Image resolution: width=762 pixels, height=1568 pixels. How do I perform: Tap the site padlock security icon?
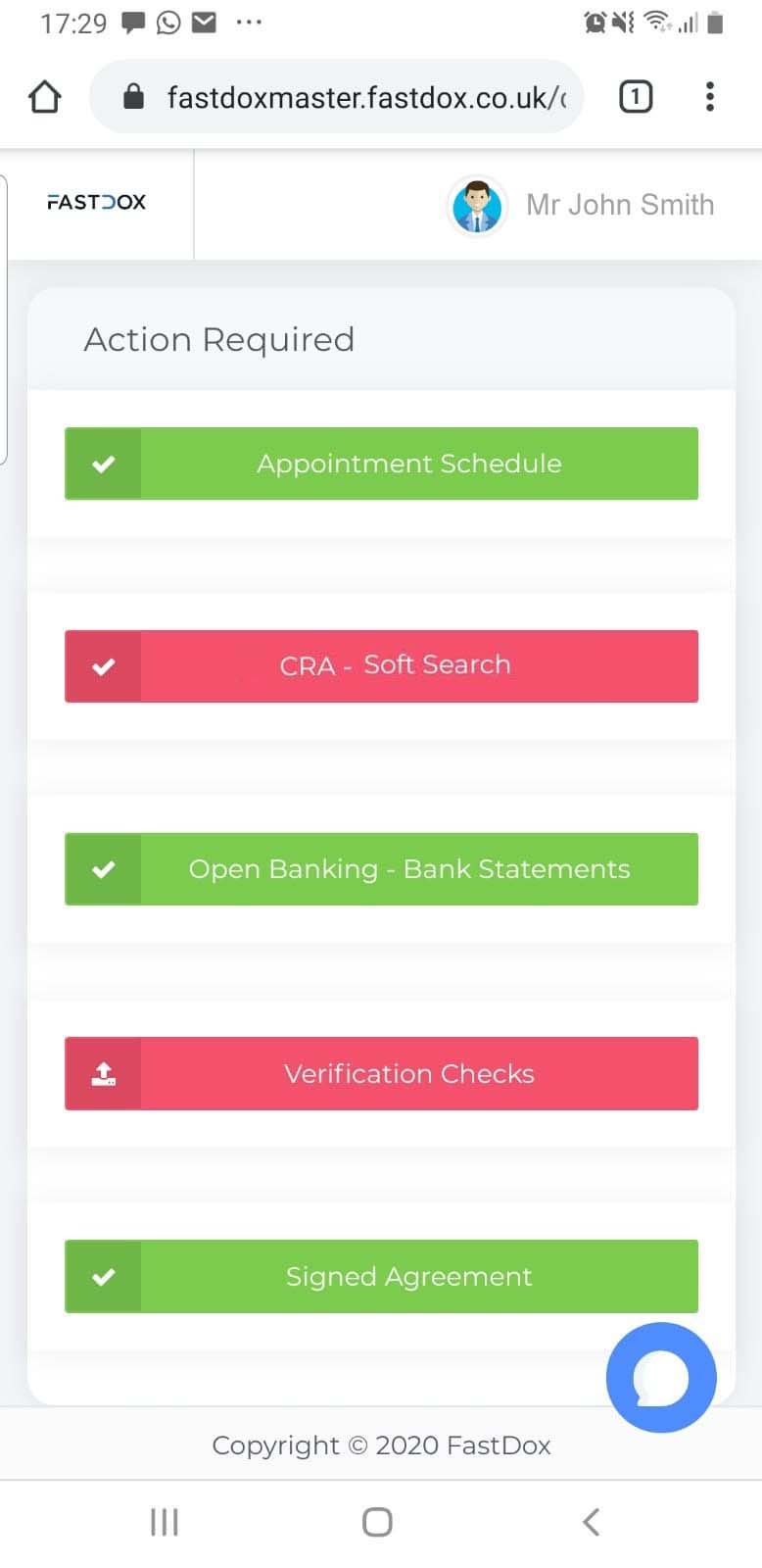134,97
